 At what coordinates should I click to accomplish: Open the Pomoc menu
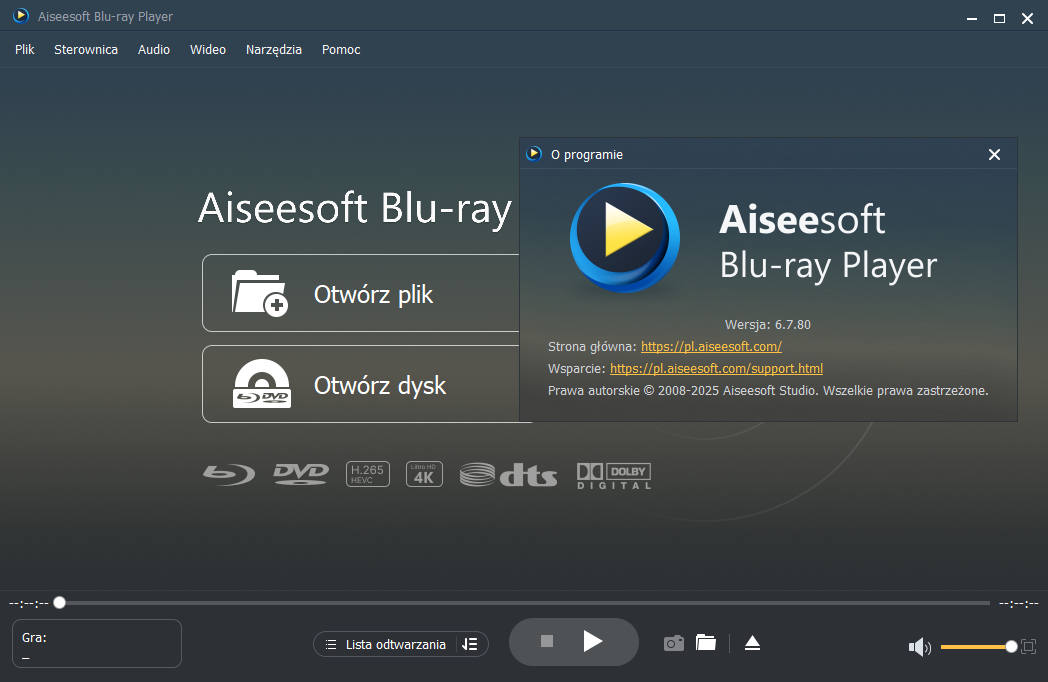point(341,49)
